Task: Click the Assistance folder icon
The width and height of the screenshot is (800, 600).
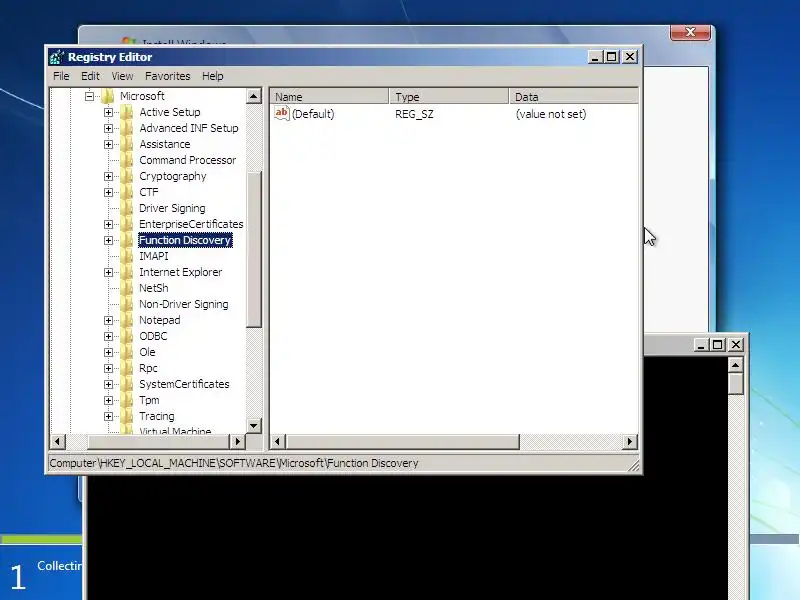Action: (127, 144)
